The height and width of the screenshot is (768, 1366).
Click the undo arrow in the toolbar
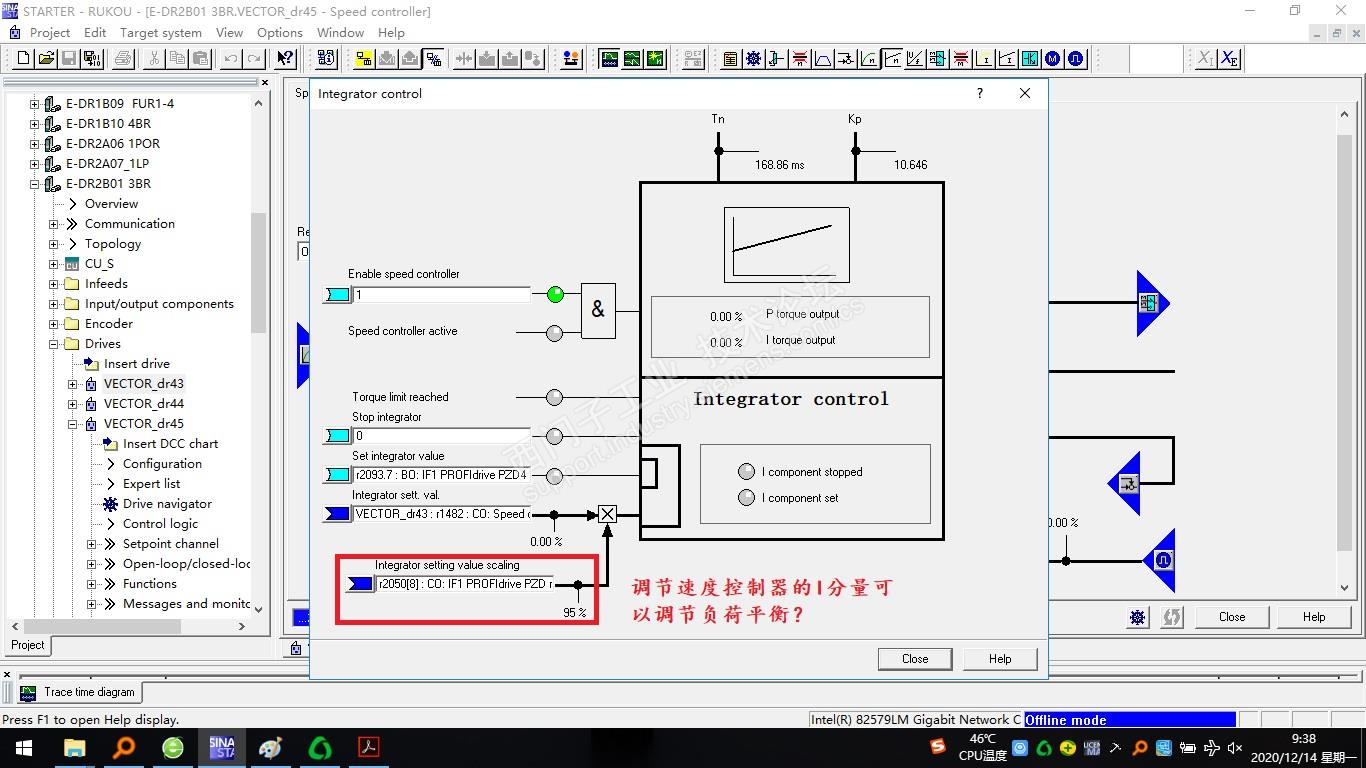click(231, 59)
